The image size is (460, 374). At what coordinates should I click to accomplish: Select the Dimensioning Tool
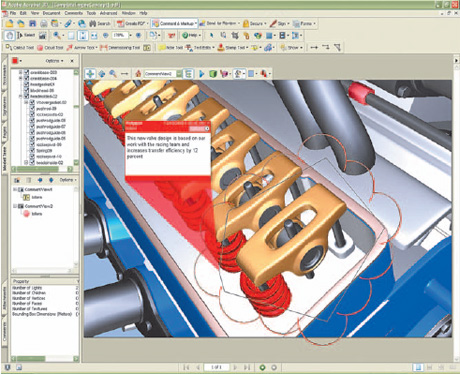(x=120, y=48)
